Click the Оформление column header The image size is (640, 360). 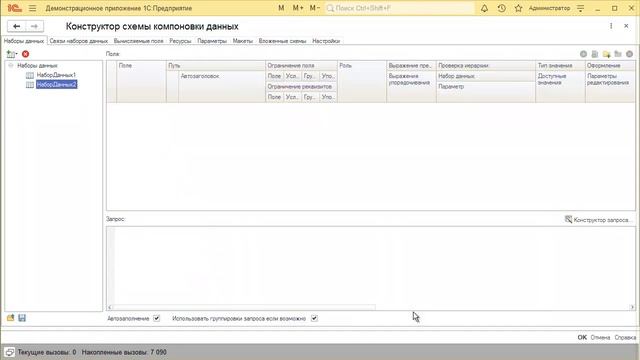[x=610, y=66]
